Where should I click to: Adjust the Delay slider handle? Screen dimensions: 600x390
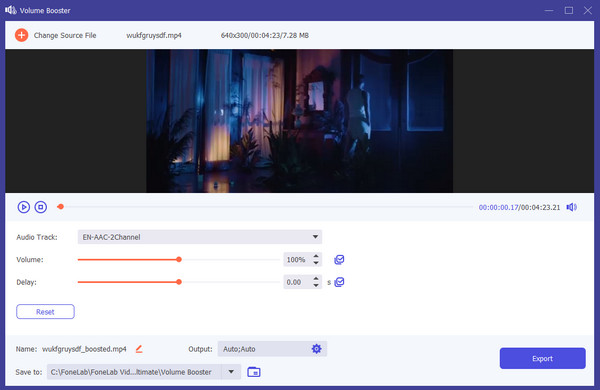point(179,282)
